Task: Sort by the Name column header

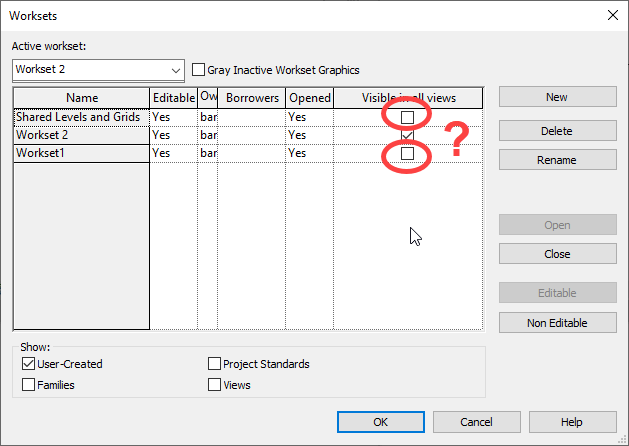Action: pos(81,98)
